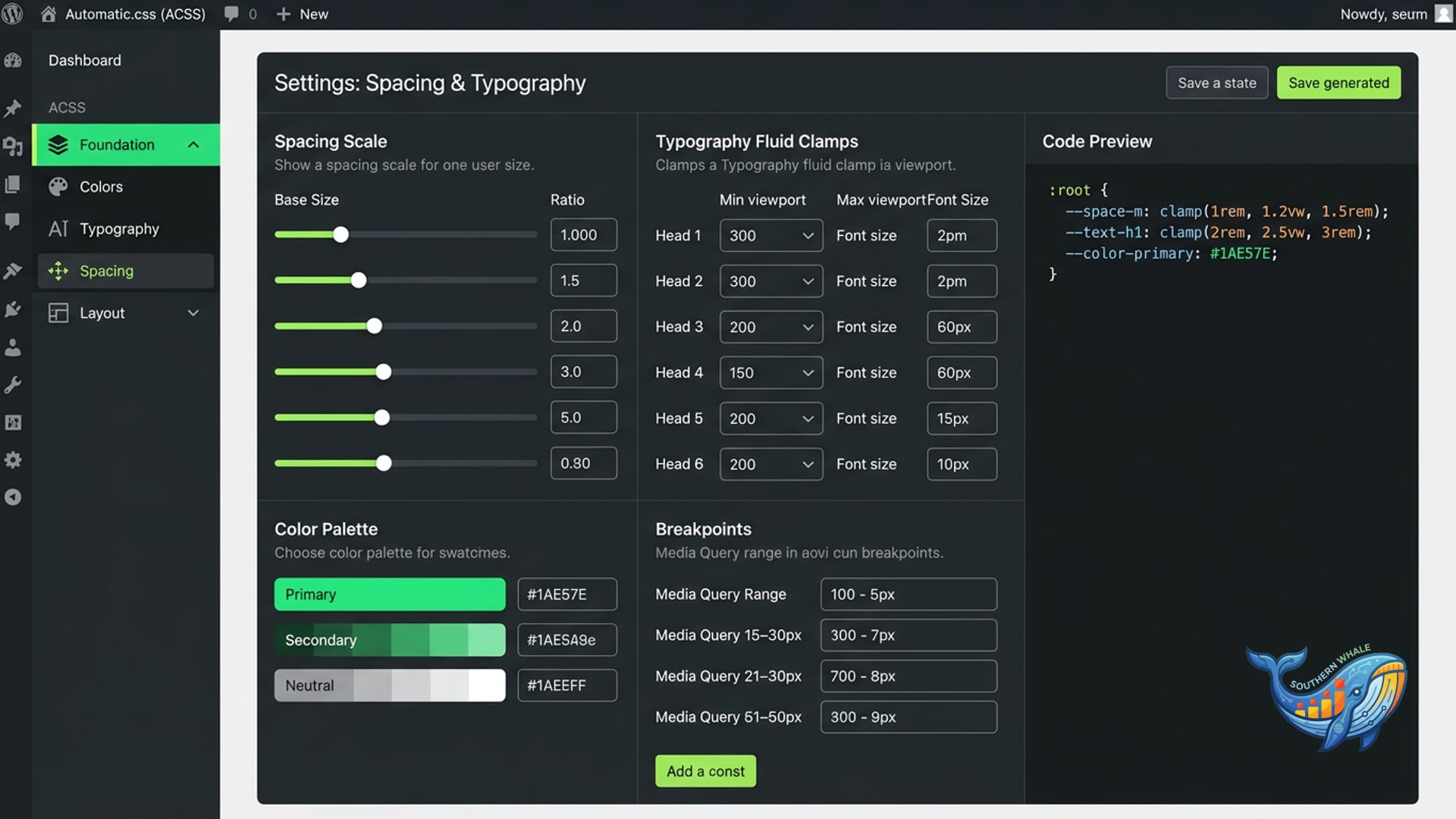Select the Spacing menu item

(x=126, y=271)
